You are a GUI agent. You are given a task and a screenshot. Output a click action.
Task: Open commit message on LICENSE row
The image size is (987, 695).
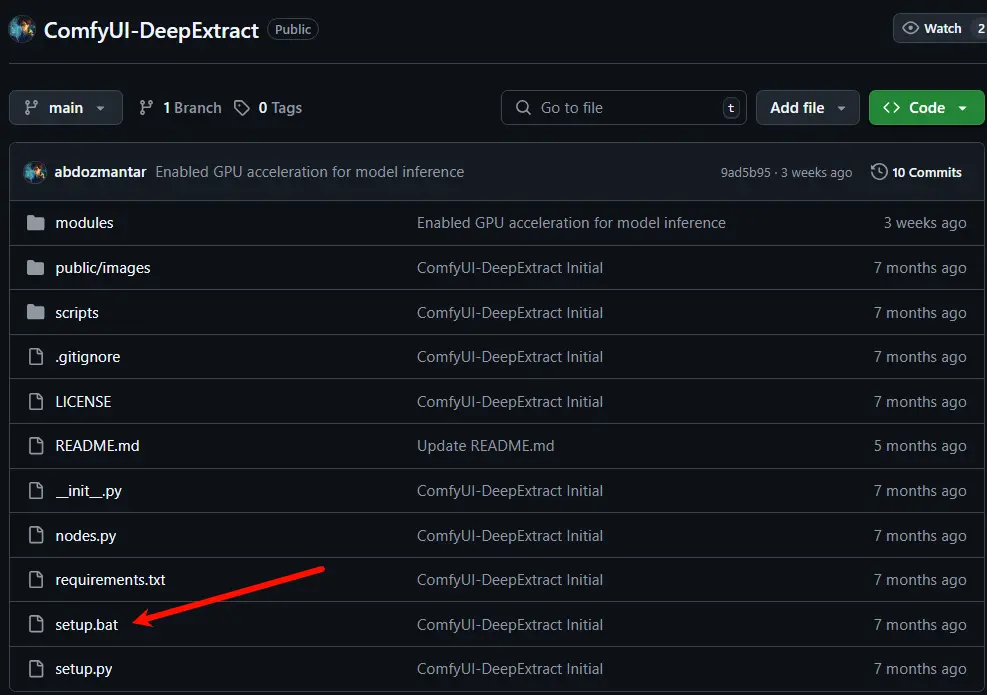pyautogui.click(x=510, y=402)
